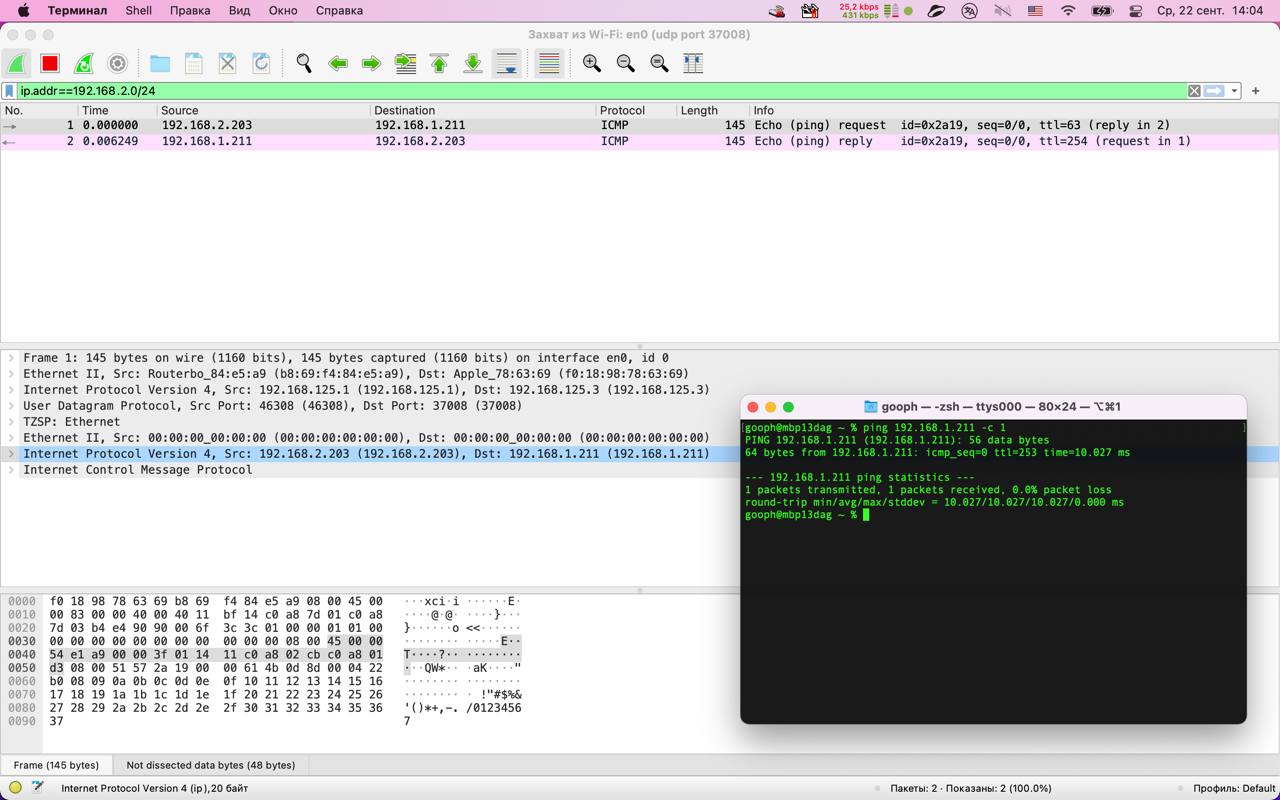The image size is (1280, 800).
Task: Expand Ethernet II 00:00:00_00:00:00 row
Action: click(x=11, y=438)
